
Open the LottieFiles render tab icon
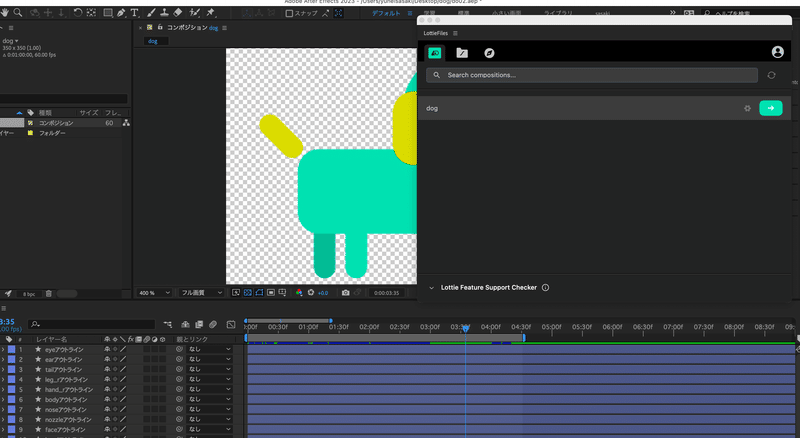(x=435, y=53)
